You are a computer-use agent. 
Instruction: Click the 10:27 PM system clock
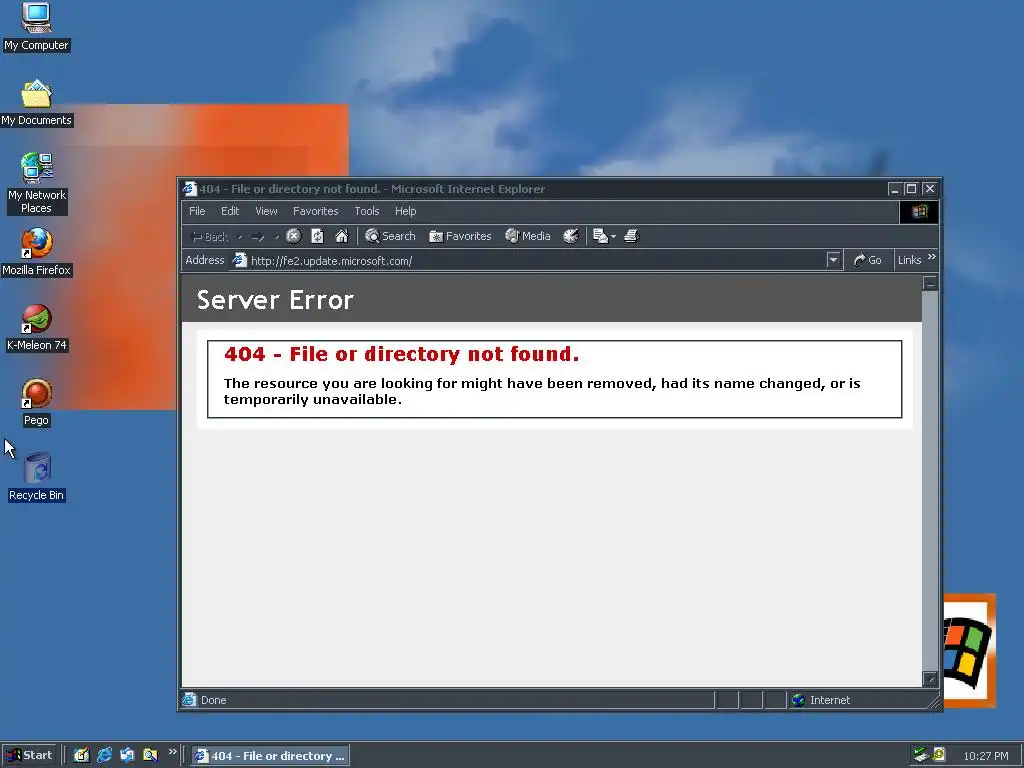click(985, 756)
